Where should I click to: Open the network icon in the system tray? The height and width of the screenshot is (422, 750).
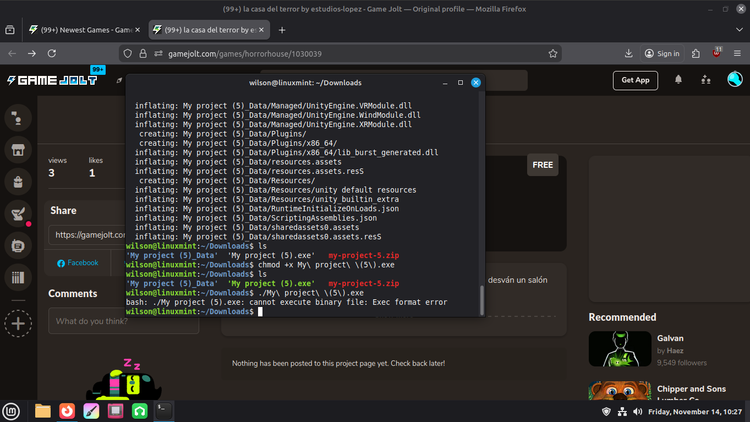622,411
